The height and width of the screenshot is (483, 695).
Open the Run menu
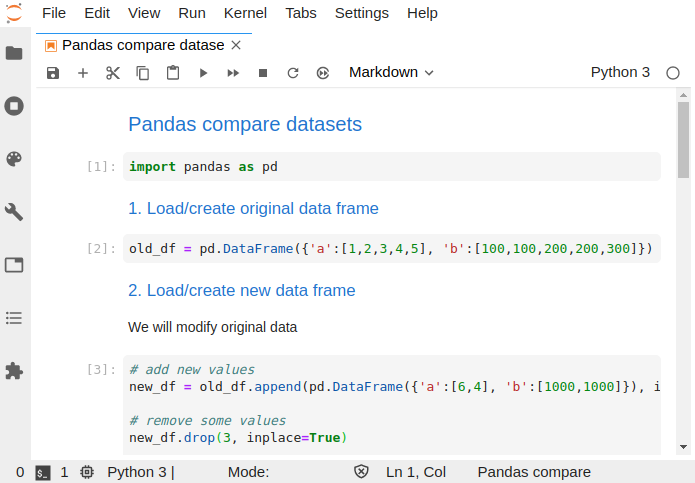click(x=192, y=13)
